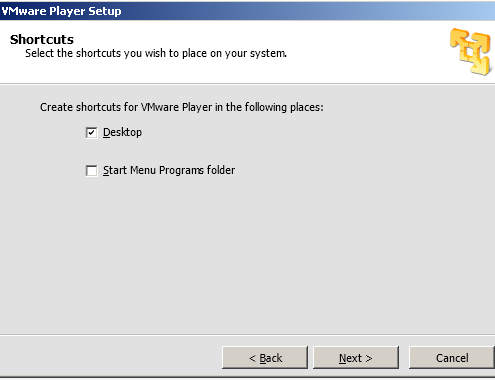Cancel the VMware Player setup

(x=452, y=358)
